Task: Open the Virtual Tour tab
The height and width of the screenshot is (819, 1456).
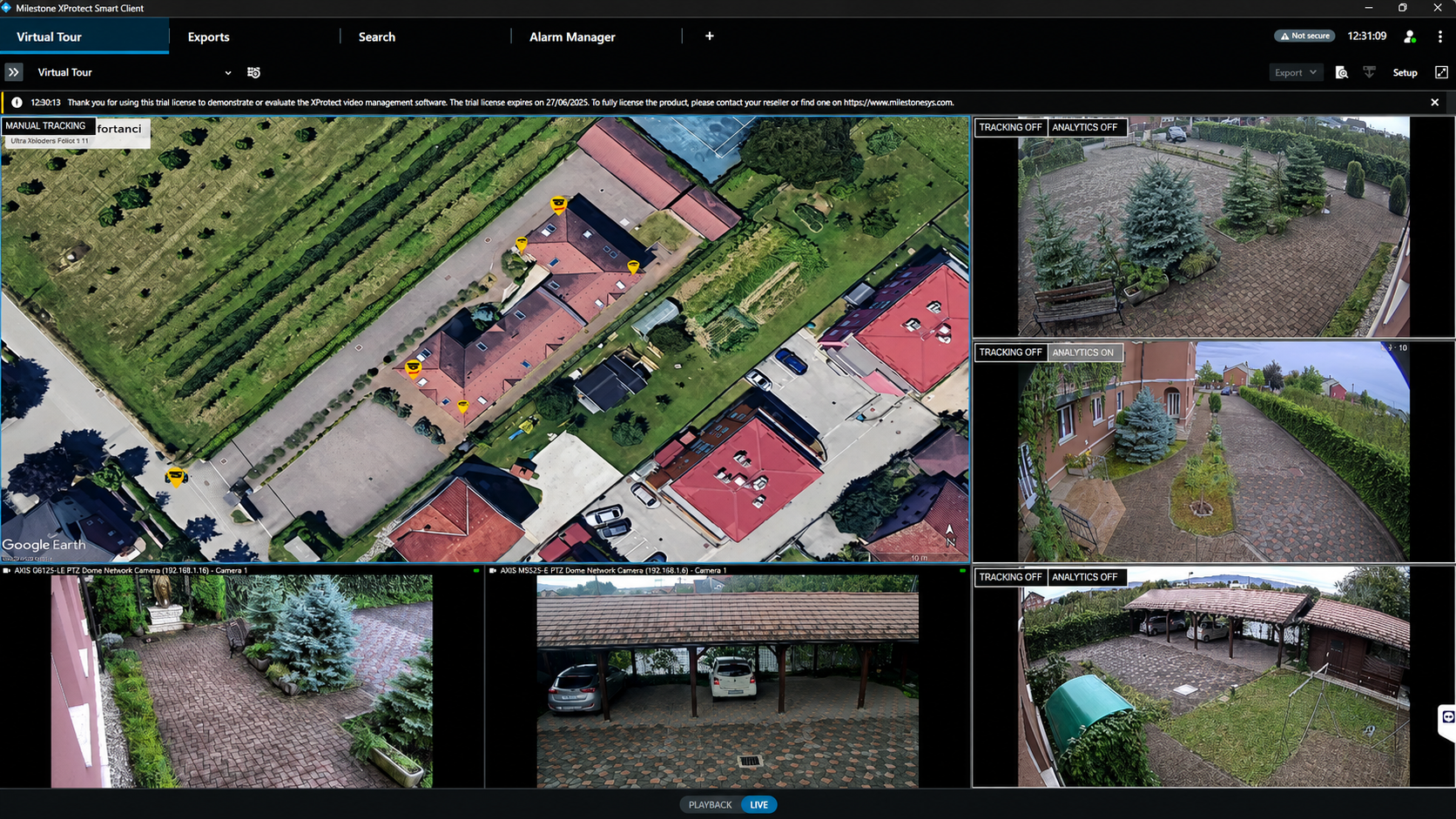Action: coord(84,37)
